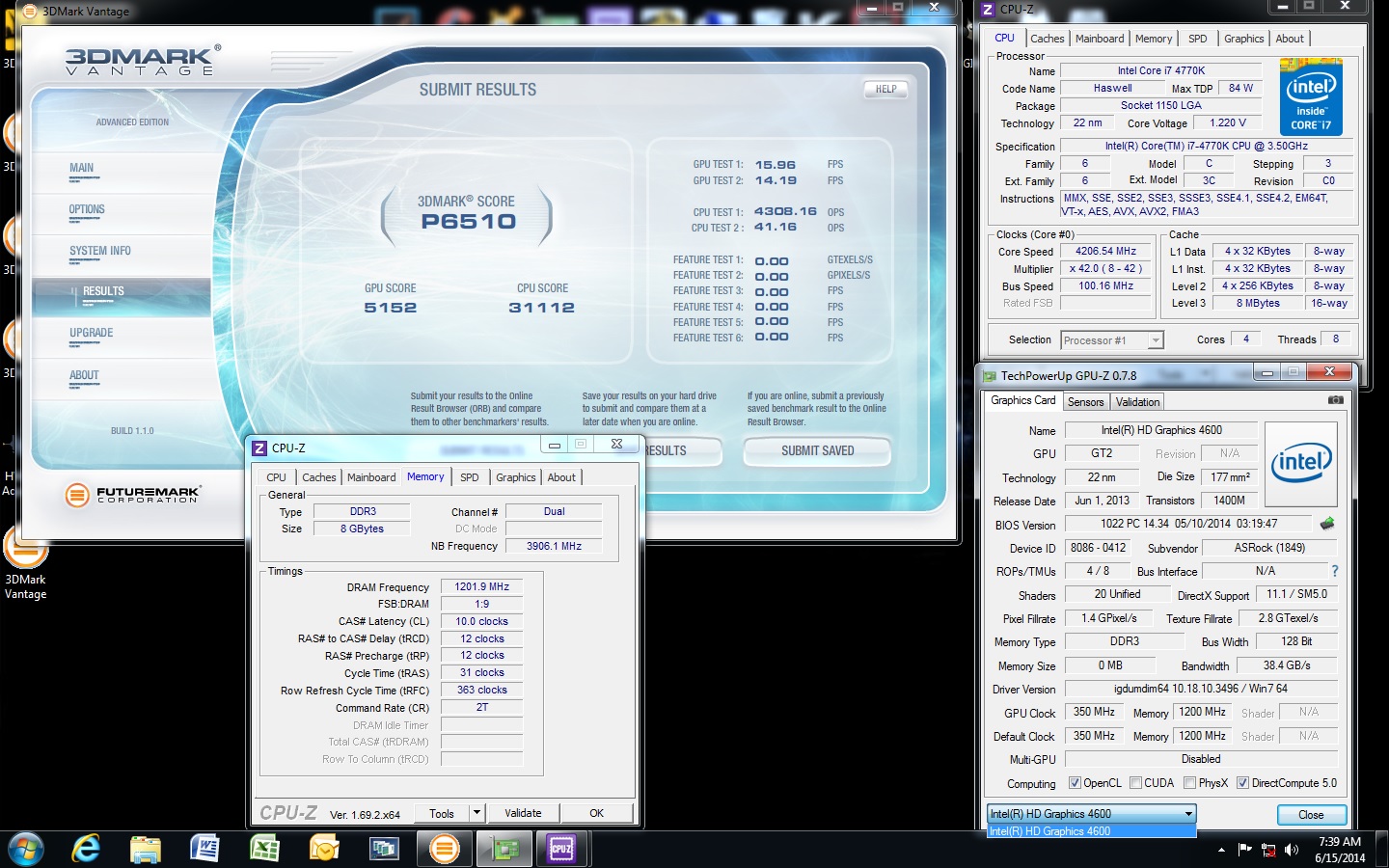Switch to the Sensors tab in GPU-Z

(x=1085, y=402)
